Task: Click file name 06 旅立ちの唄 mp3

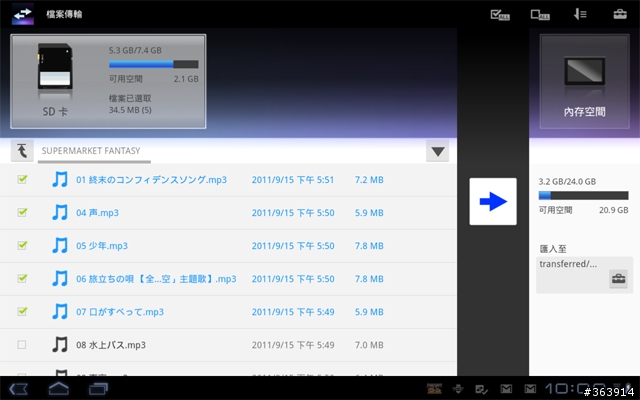Action: (156, 279)
